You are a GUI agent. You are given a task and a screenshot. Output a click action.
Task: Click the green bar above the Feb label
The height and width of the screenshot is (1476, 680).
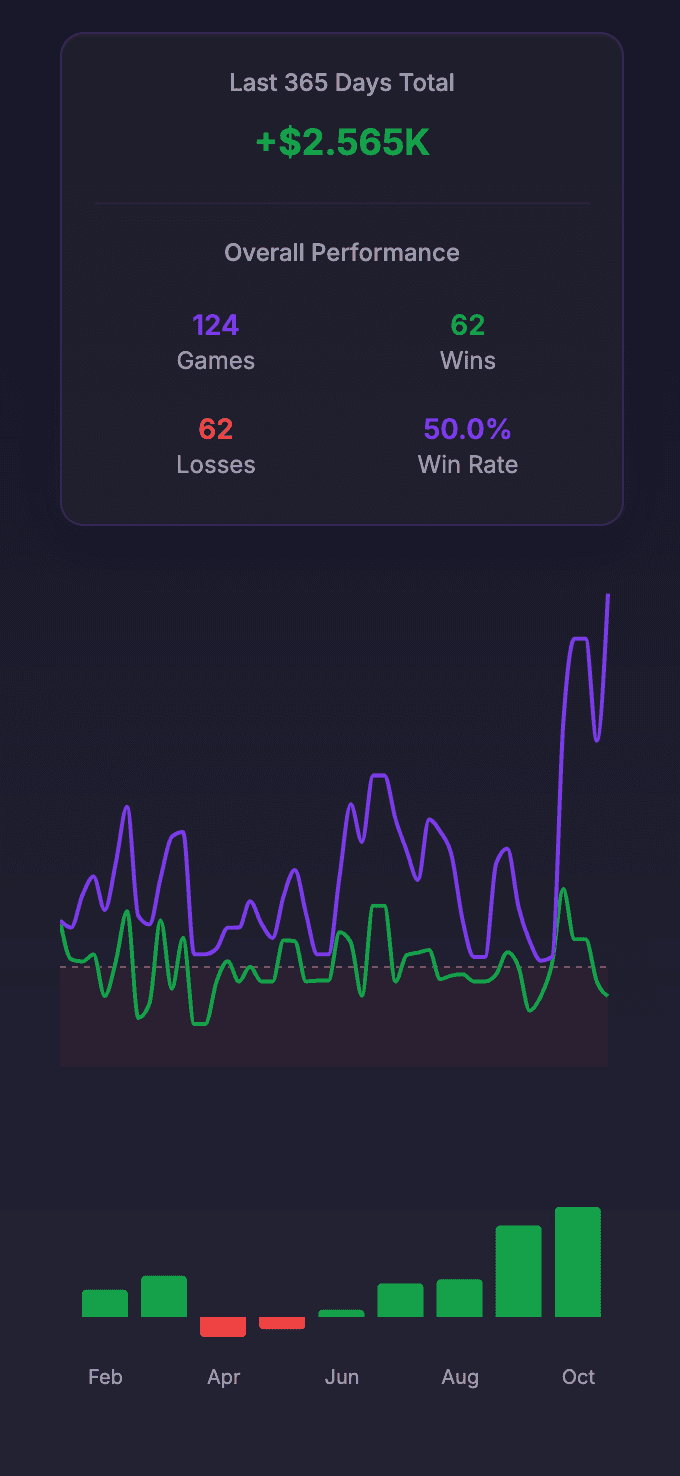[x=105, y=1302]
